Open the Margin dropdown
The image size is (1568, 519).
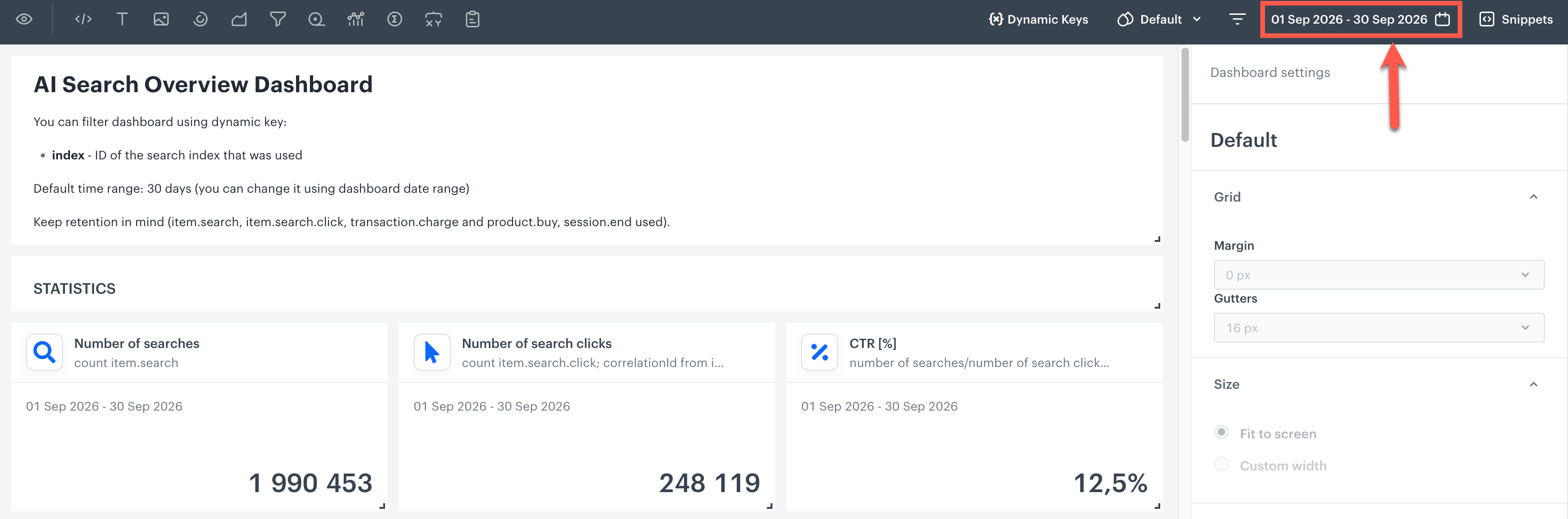pos(1378,275)
